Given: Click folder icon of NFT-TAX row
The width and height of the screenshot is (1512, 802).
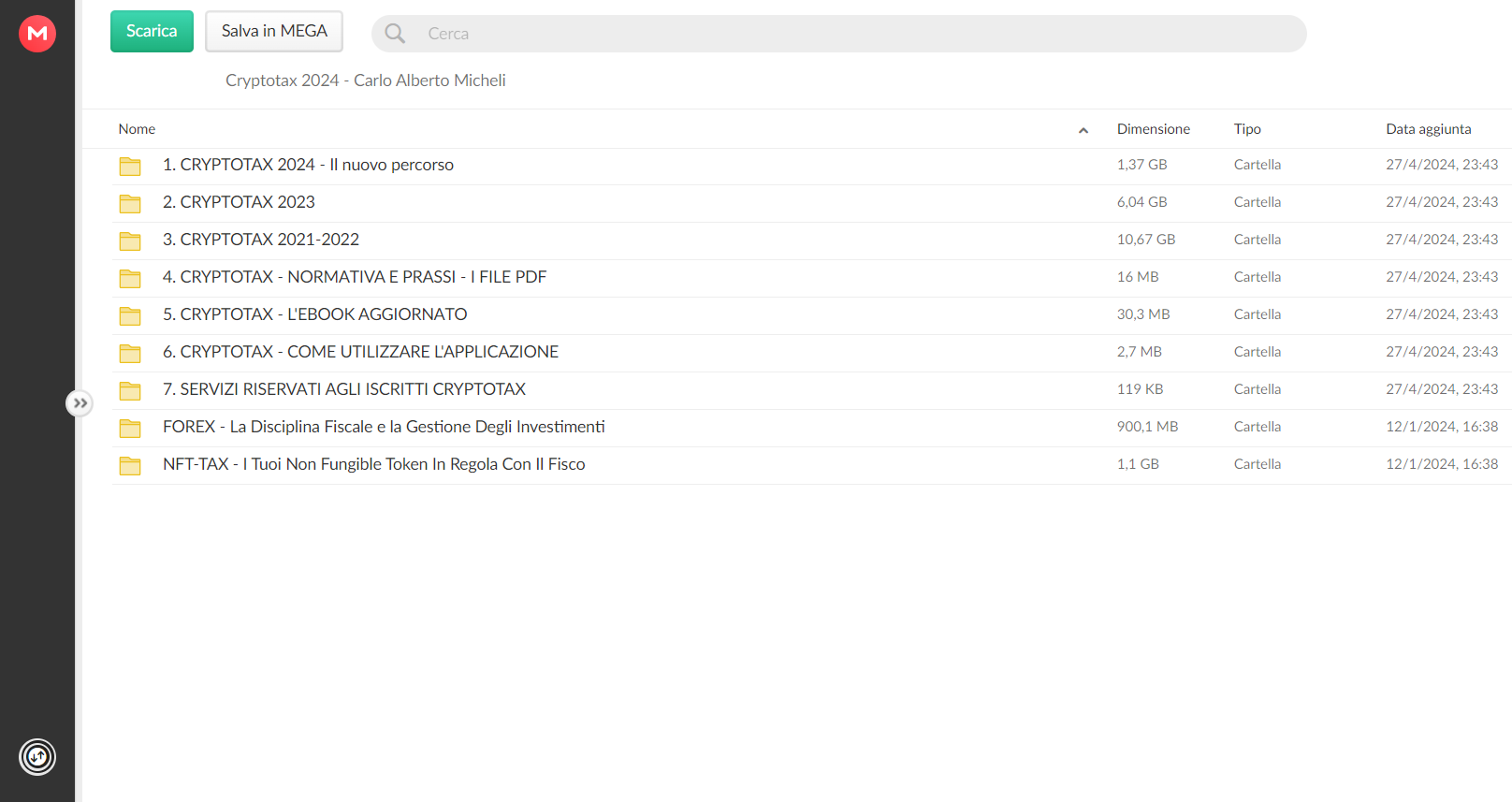Looking at the screenshot, I should (x=130, y=466).
